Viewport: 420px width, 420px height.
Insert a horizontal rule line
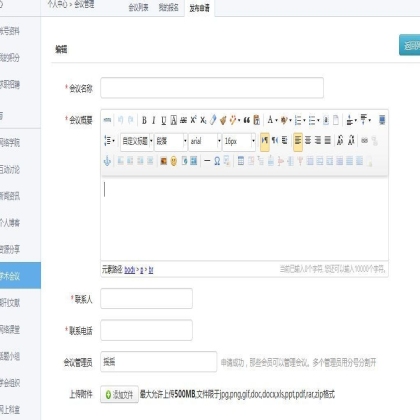click(207, 161)
